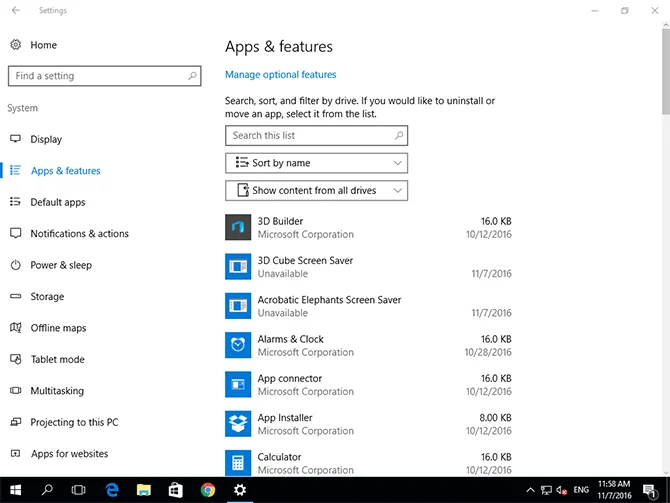Open the Sort by name dropdown
The width and height of the screenshot is (670, 503).
point(316,163)
